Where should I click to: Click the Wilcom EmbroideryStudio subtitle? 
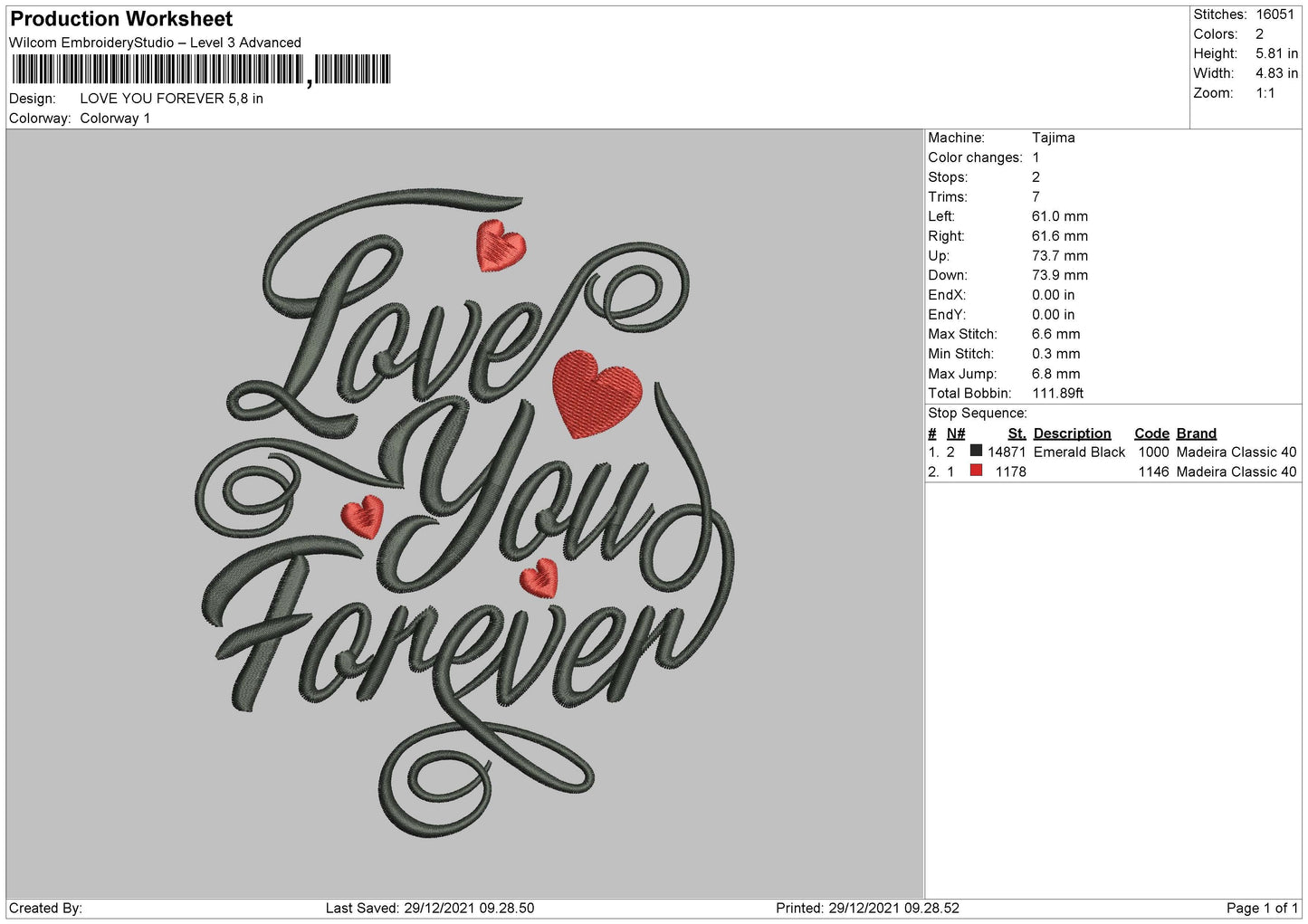155,43
